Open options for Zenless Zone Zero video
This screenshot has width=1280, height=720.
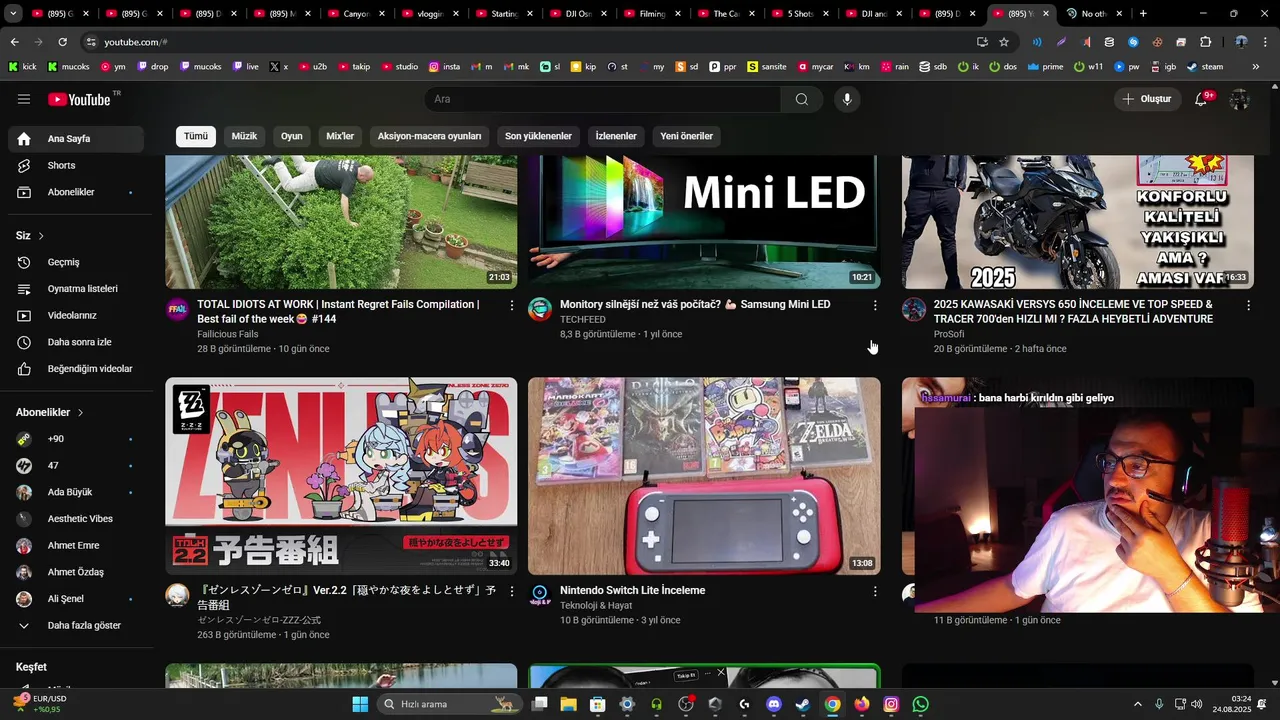click(x=512, y=591)
